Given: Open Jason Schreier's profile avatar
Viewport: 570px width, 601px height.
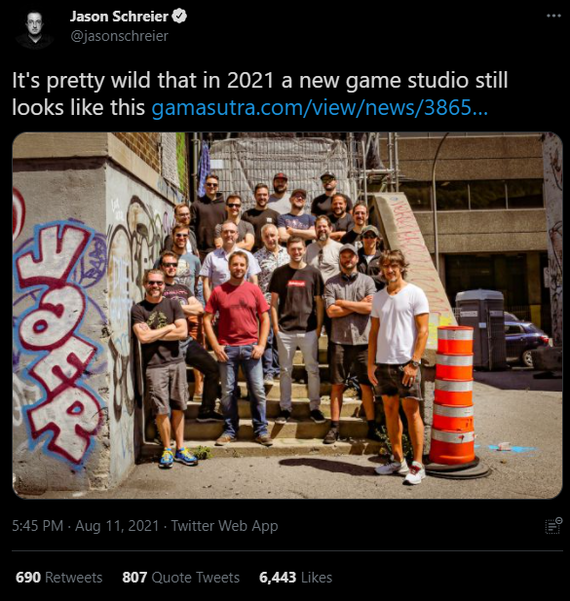Looking at the screenshot, I should tap(35, 29).
